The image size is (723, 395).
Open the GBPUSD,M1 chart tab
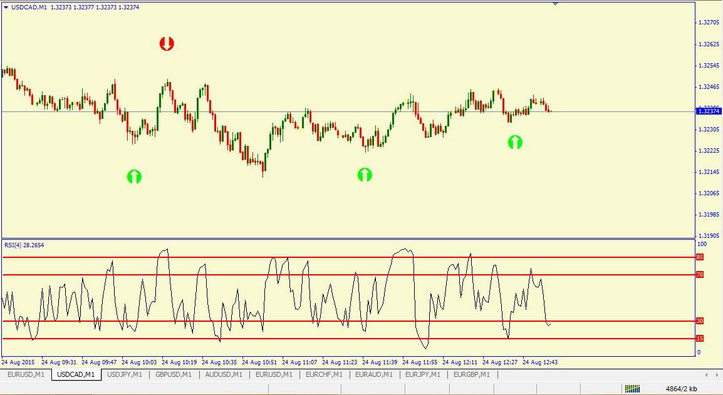click(173, 375)
